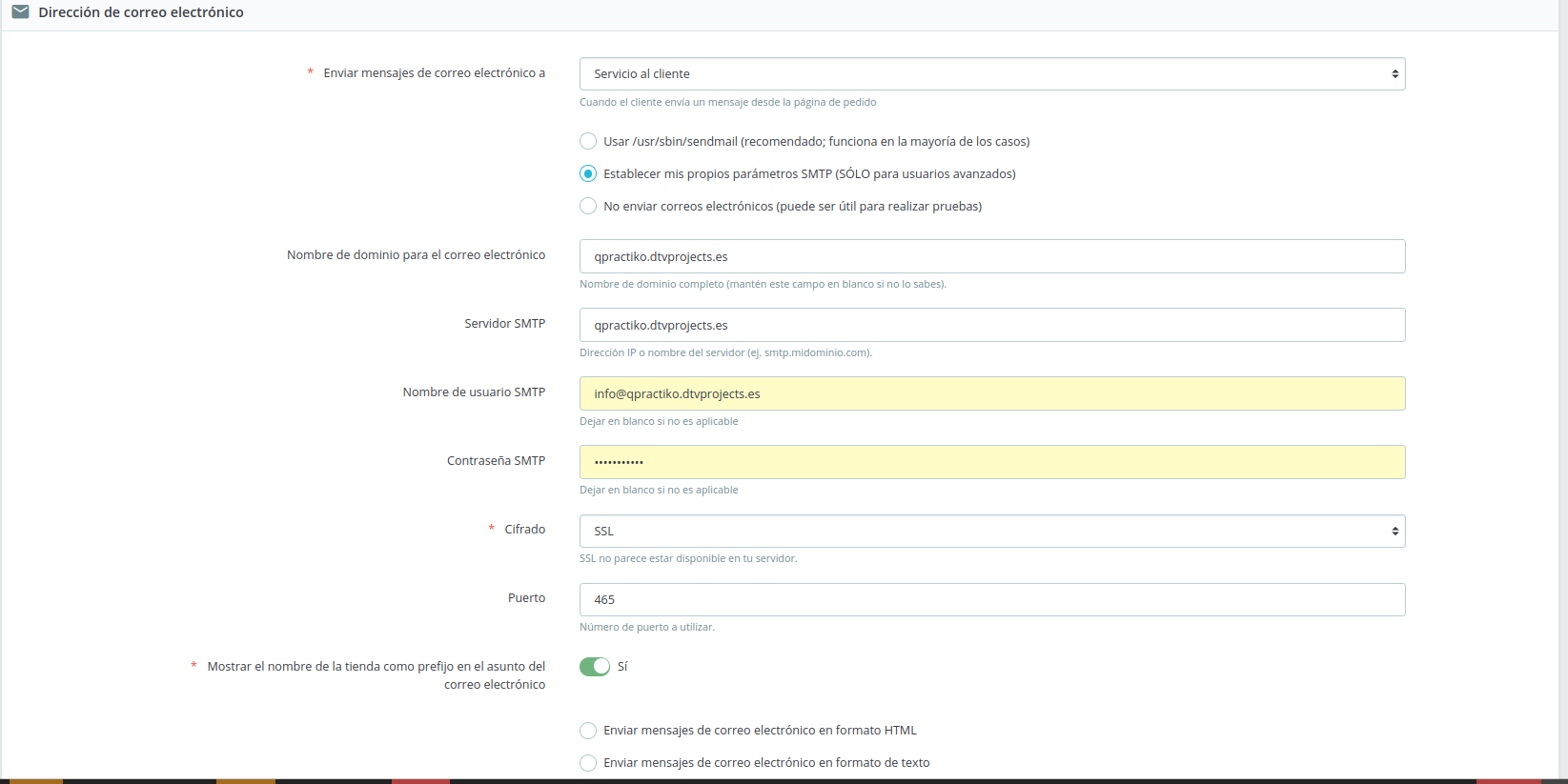Click the 'Cuando el cliente envía un mensaje' hint
Image resolution: width=1568 pixels, height=784 pixels.
(x=727, y=102)
